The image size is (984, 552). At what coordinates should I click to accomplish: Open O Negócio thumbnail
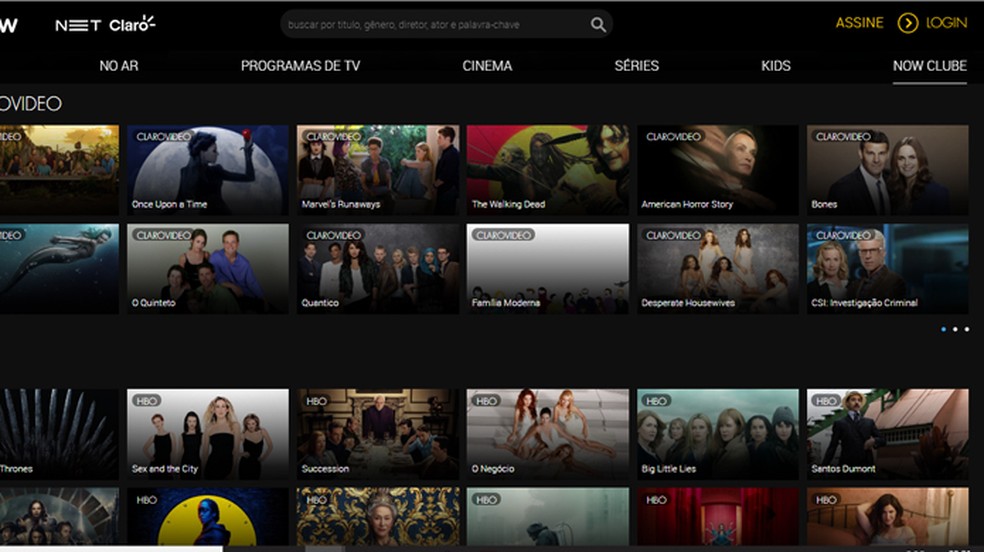pos(547,434)
